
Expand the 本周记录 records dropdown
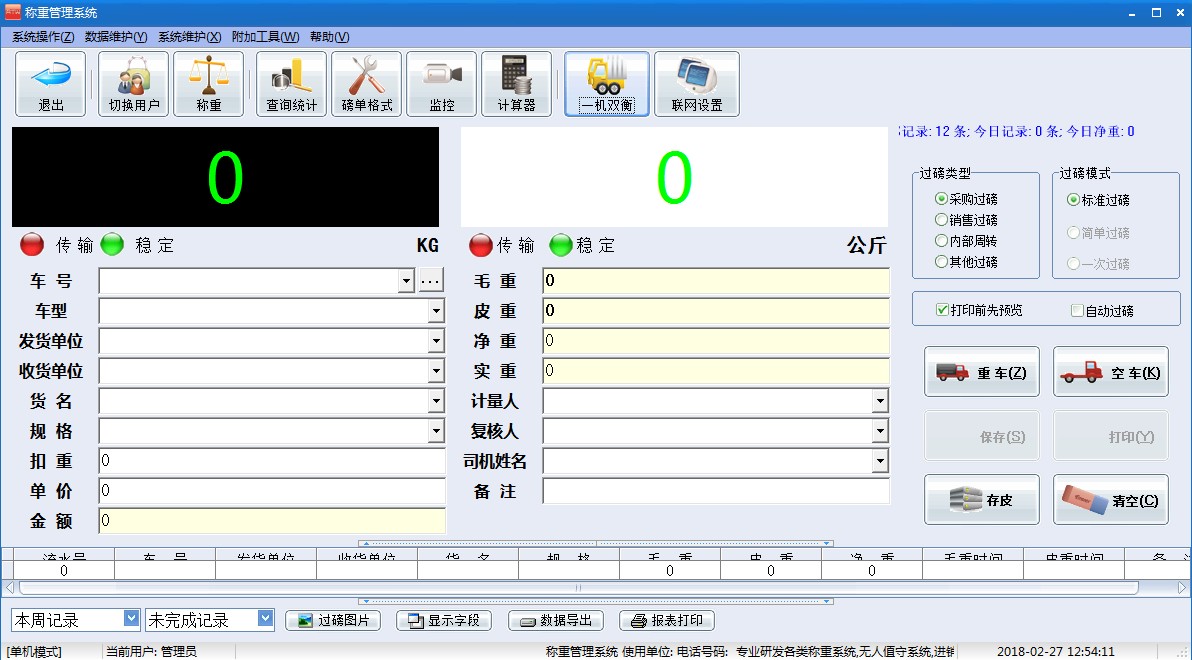[x=131, y=620]
